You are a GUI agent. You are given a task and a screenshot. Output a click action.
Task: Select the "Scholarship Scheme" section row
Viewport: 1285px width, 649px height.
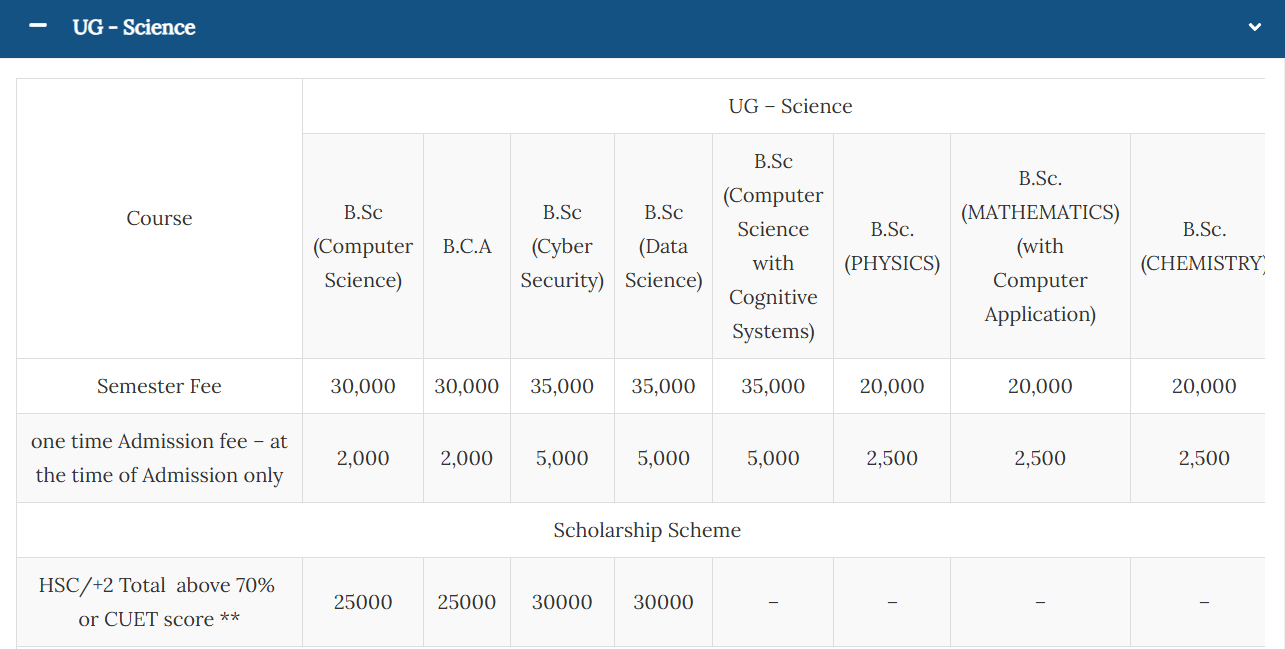click(647, 530)
